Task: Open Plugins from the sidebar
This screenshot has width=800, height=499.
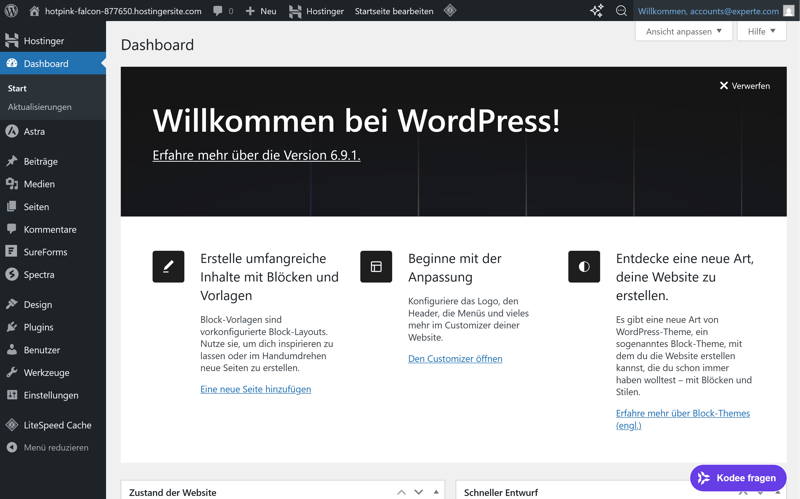Action: (x=38, y=327)
